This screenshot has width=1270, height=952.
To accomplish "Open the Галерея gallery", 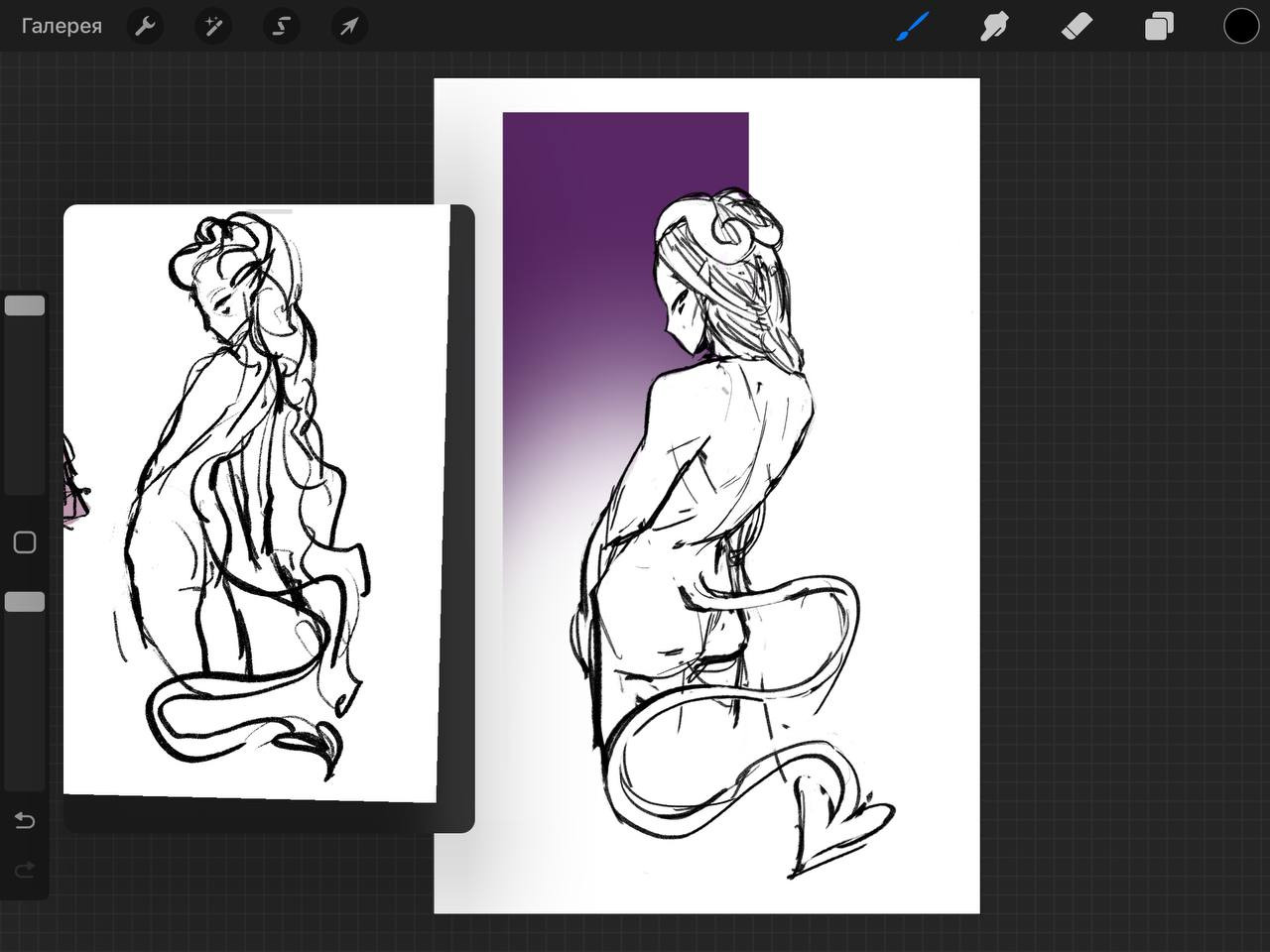I will (x=62, y=26).
